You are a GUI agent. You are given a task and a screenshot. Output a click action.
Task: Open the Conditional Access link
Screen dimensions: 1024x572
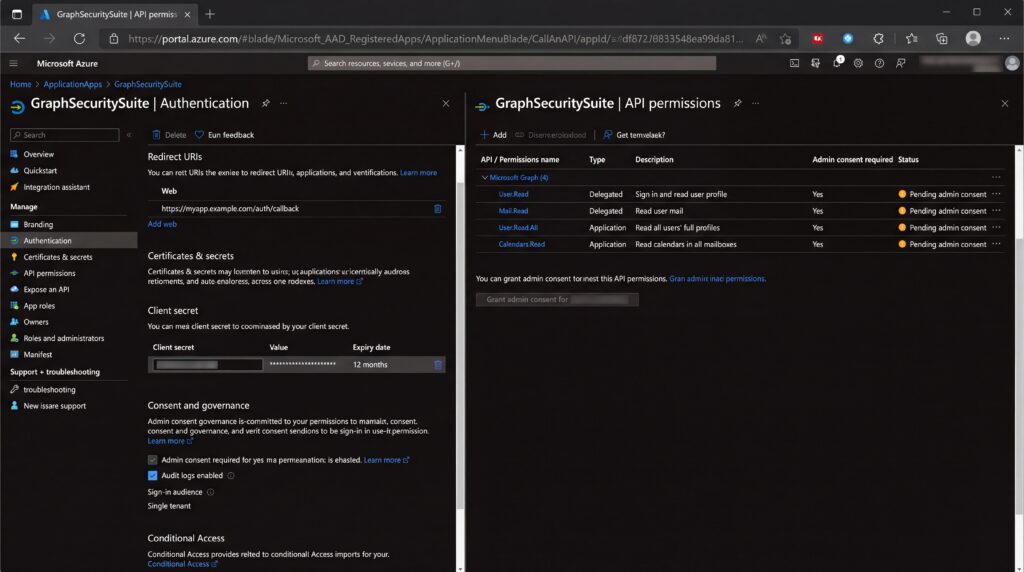tap(182, 564)
